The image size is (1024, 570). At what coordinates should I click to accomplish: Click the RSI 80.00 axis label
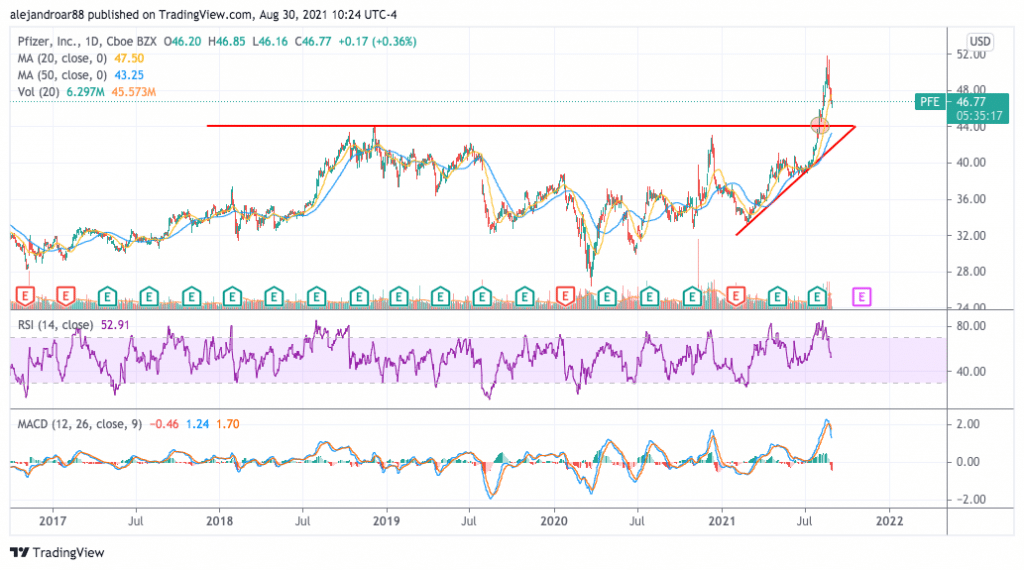(971, 326)
